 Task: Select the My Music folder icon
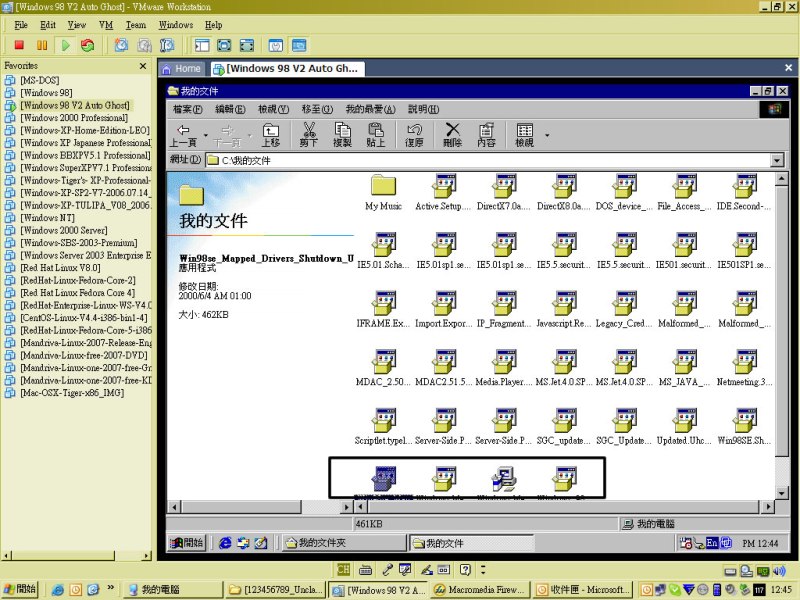click(384, 192)
